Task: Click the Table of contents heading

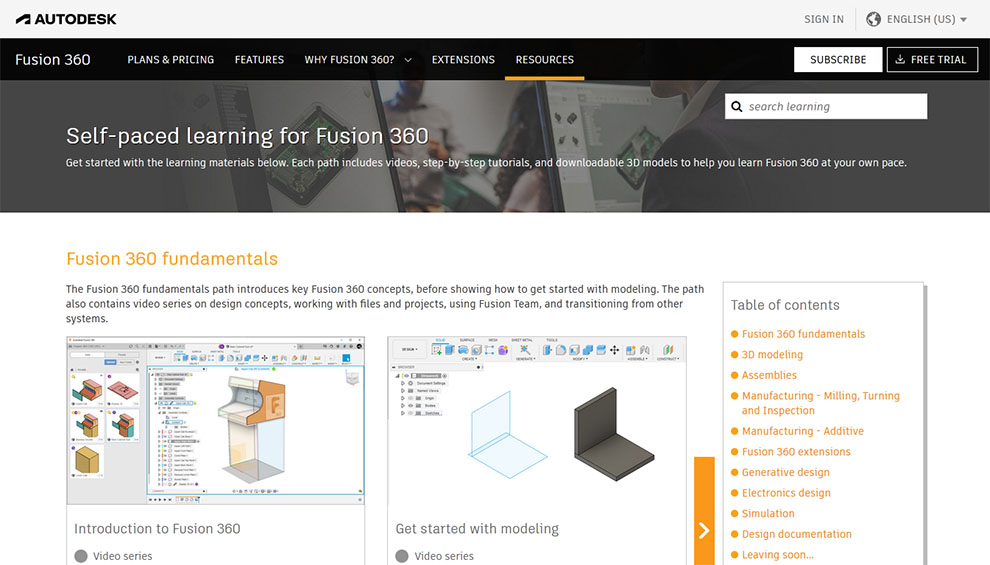Action: pos(785,305)
